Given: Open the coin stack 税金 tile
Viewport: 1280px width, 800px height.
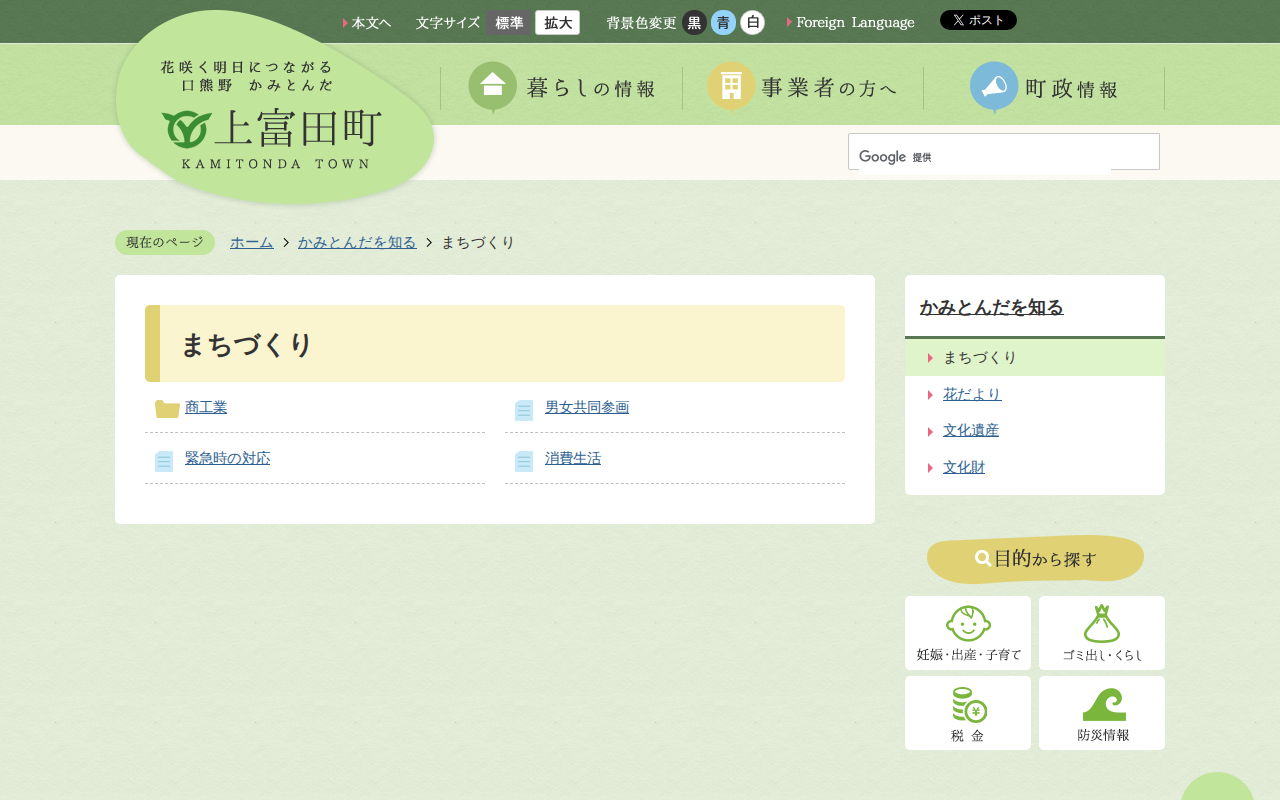Looking at the screenshot, I should pyautogui.click(x=968, y=713).
